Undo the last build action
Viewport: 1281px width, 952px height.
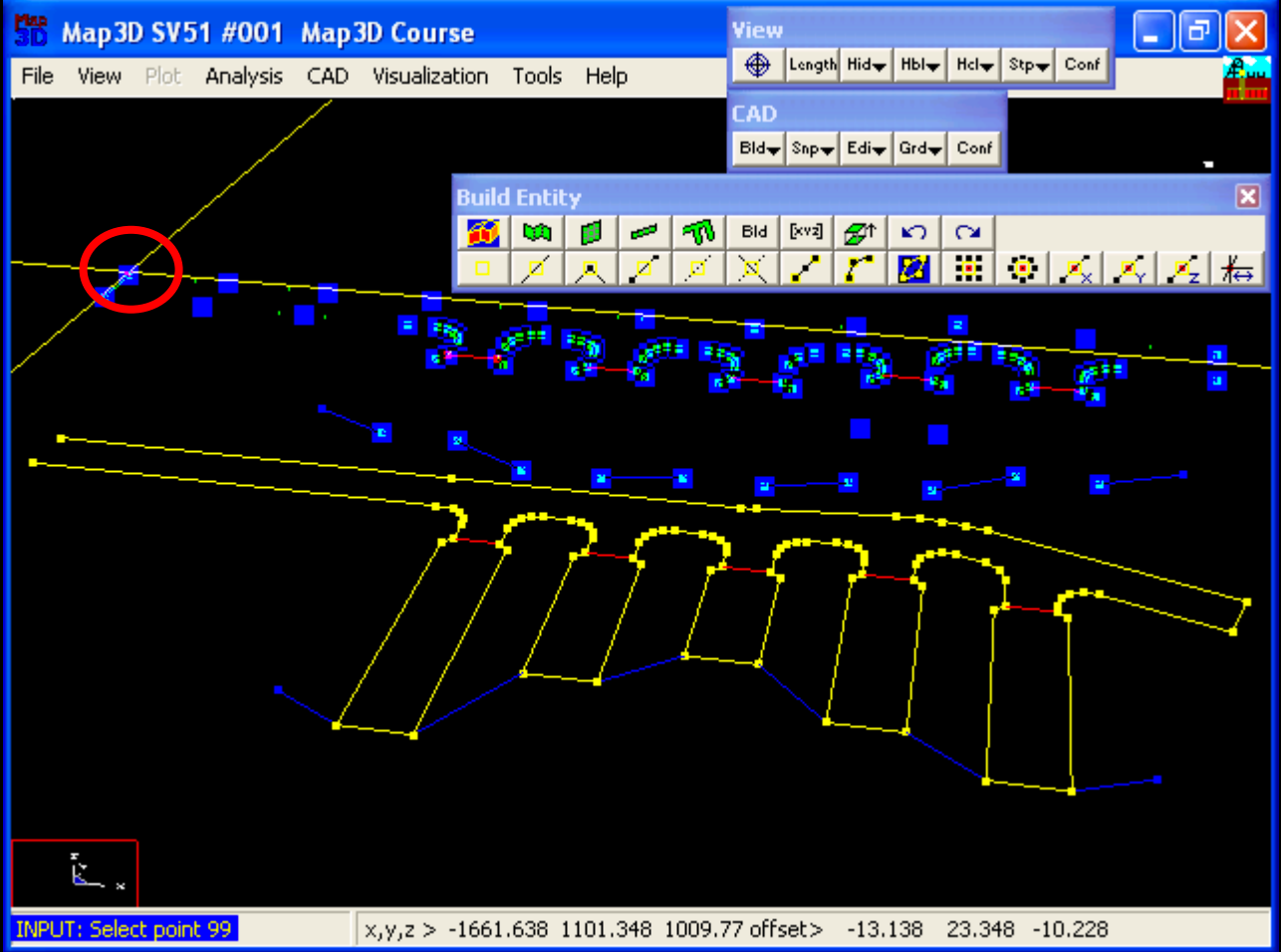(913, 232)
